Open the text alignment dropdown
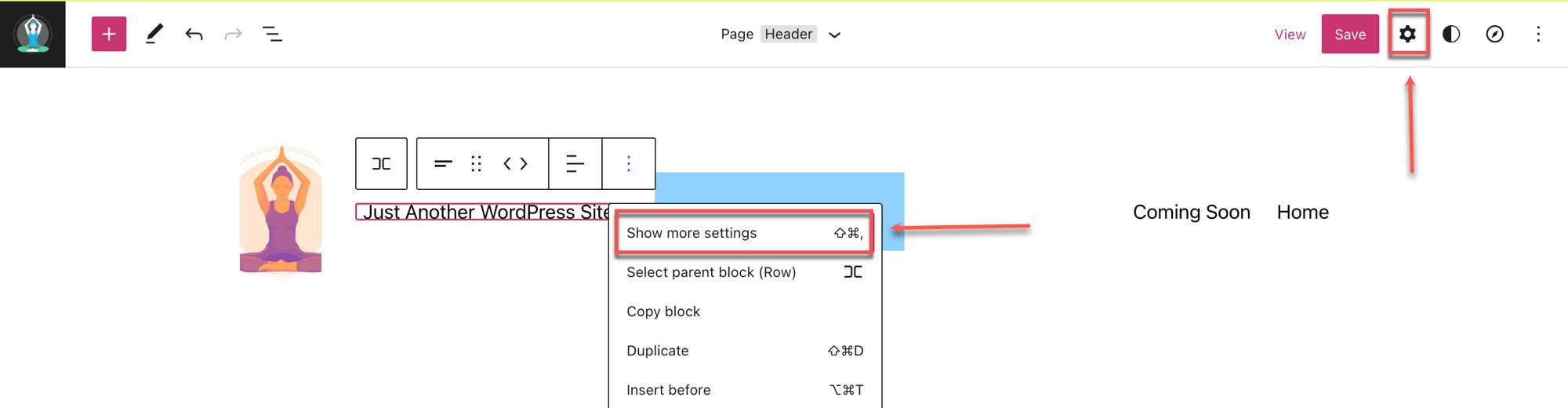The image size is (1568, 408). (x=575, y=163)
